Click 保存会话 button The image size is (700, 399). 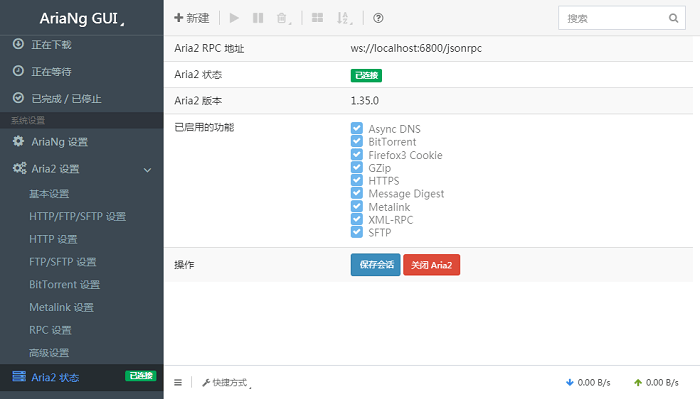375,265
